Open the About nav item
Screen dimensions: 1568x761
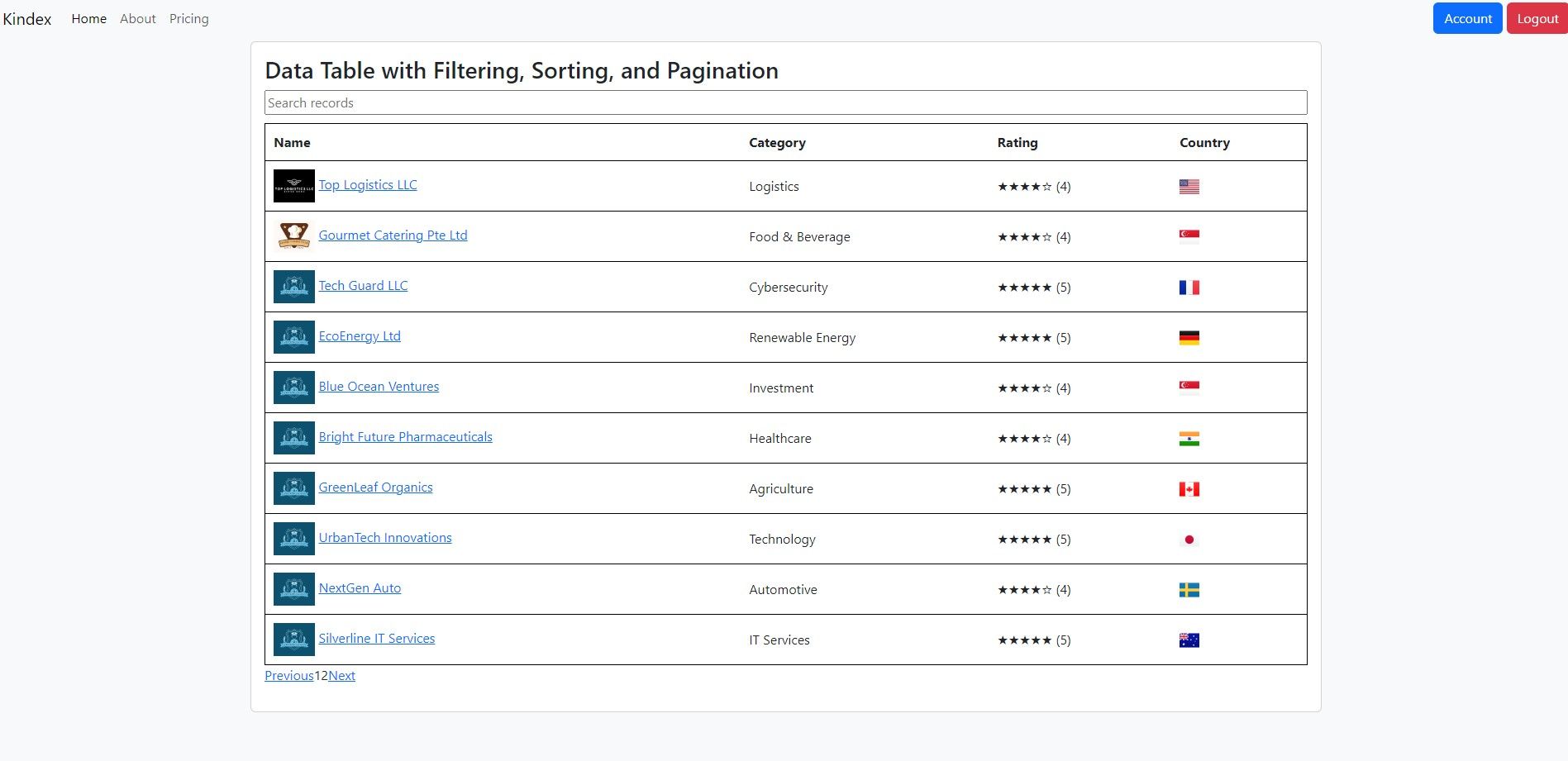tap(138, 19)
